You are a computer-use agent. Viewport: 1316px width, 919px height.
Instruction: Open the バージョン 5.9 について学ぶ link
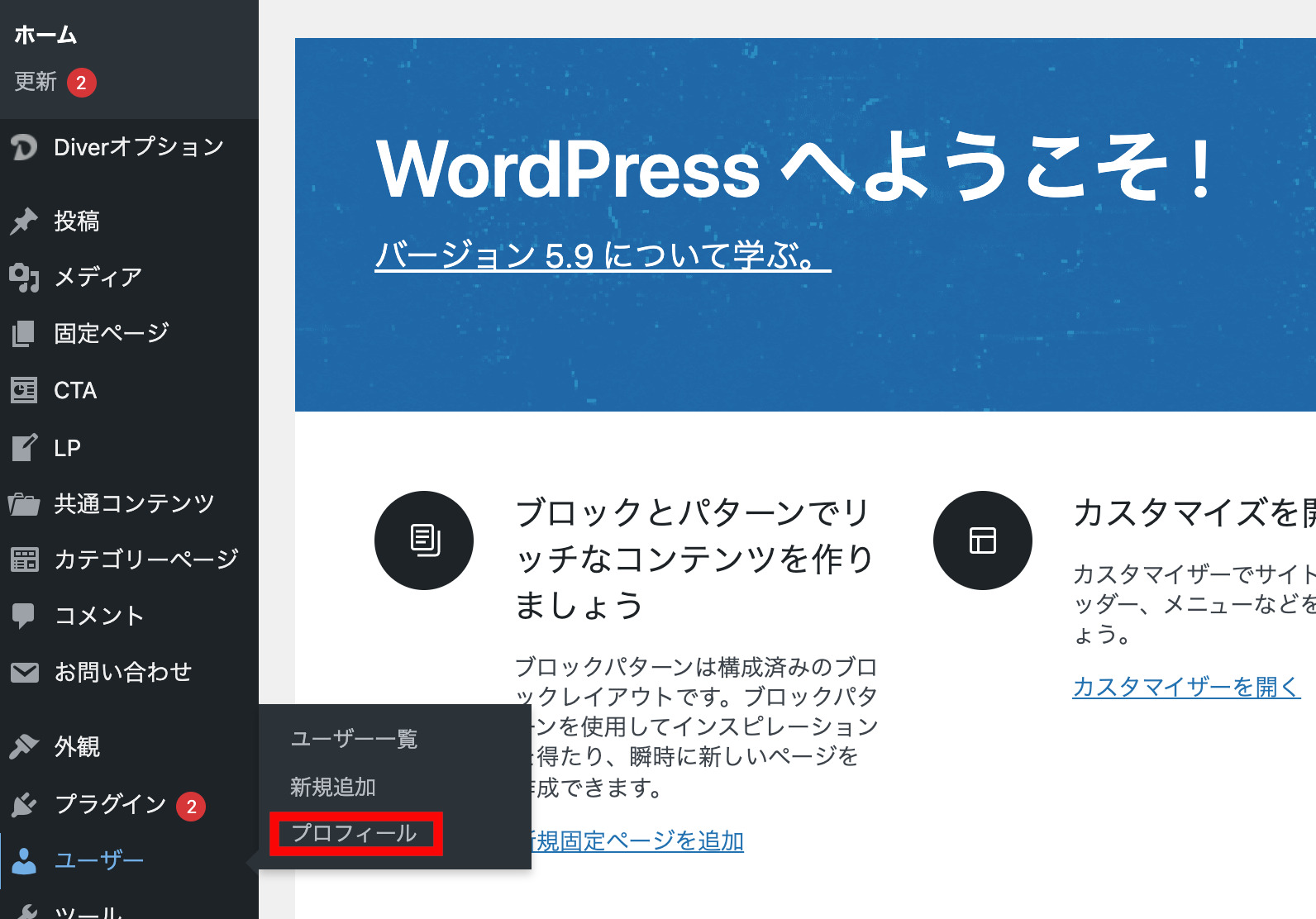(x=602, y=255)
